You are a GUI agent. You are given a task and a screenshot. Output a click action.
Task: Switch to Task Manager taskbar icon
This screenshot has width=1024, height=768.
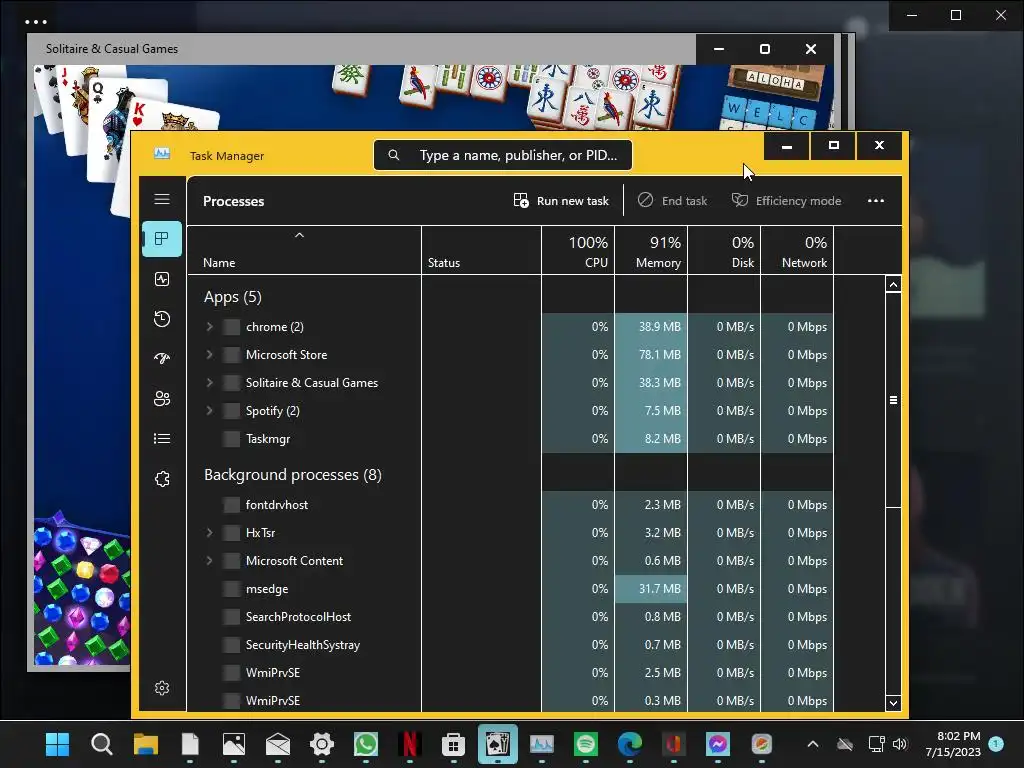coord(541,744)
